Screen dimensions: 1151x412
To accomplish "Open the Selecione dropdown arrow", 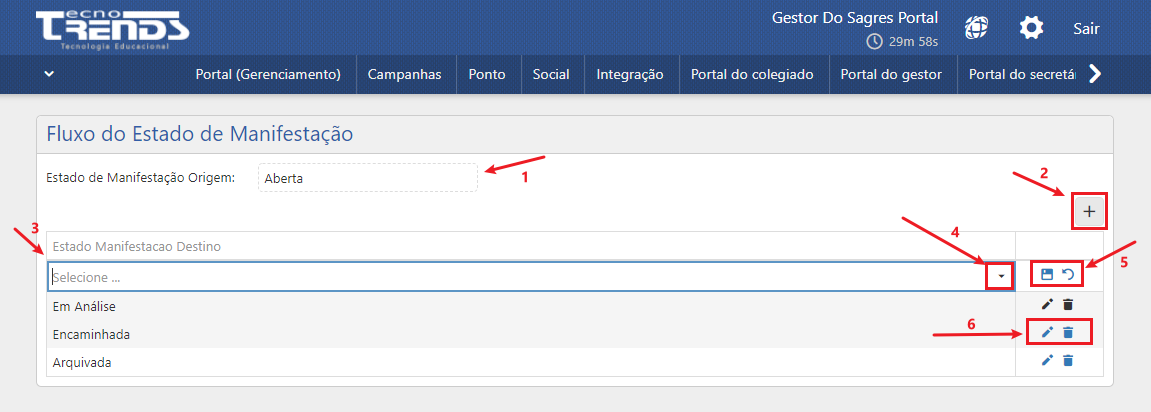I will (x=1001, y=276).
